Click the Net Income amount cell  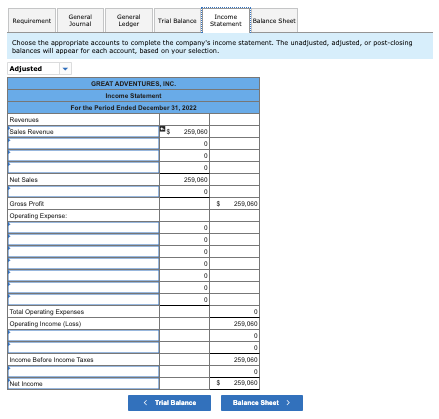pos(234,383)
